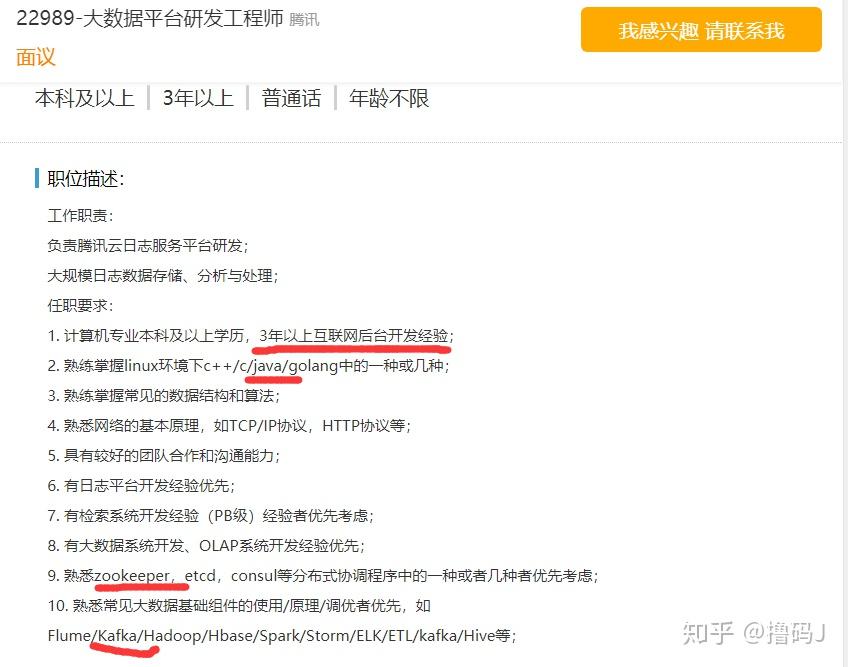This screenshot has width=848, height=667.
Task: Click the 腾讯 company name link
Action: pyautogui.click(x=304, y=20)
